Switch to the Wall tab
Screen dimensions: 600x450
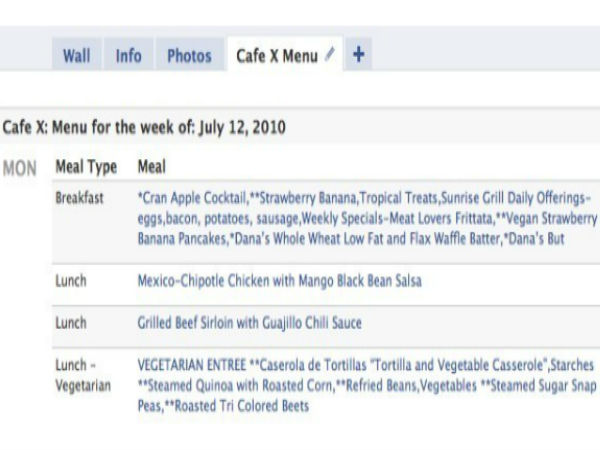[77, 56]
